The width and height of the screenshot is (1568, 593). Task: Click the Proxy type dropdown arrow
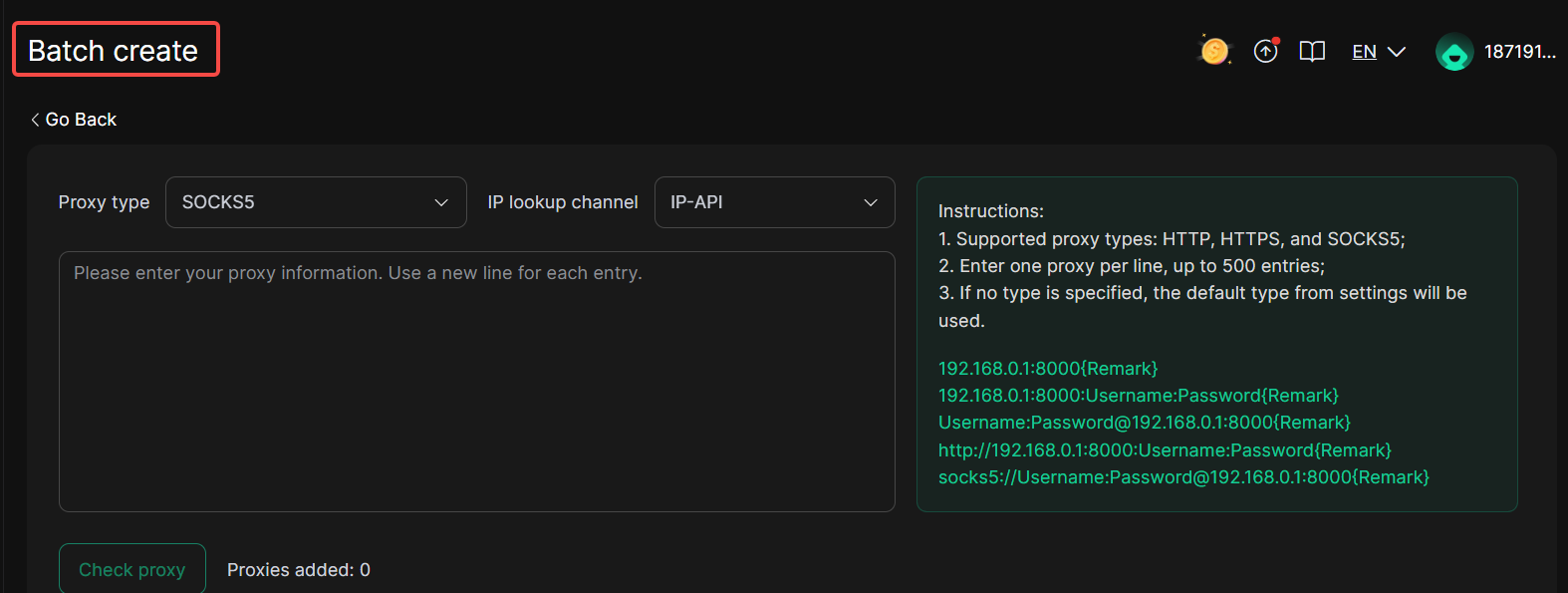click(x=441, y=202)
